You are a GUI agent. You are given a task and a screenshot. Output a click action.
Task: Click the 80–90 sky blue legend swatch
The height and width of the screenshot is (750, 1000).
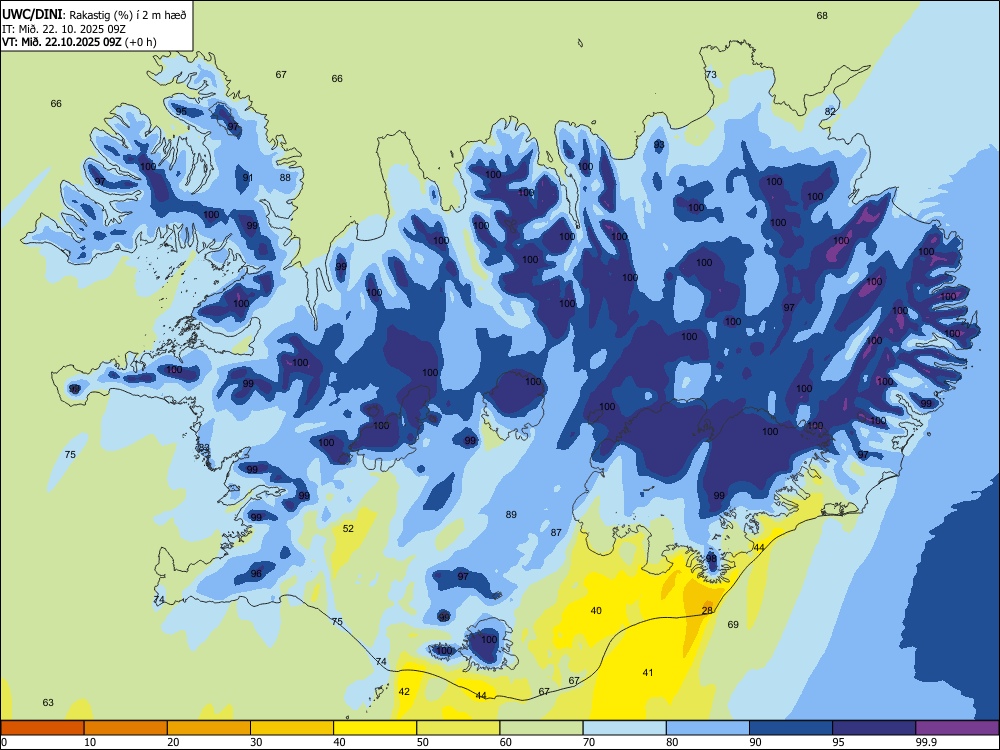point(708,728)
